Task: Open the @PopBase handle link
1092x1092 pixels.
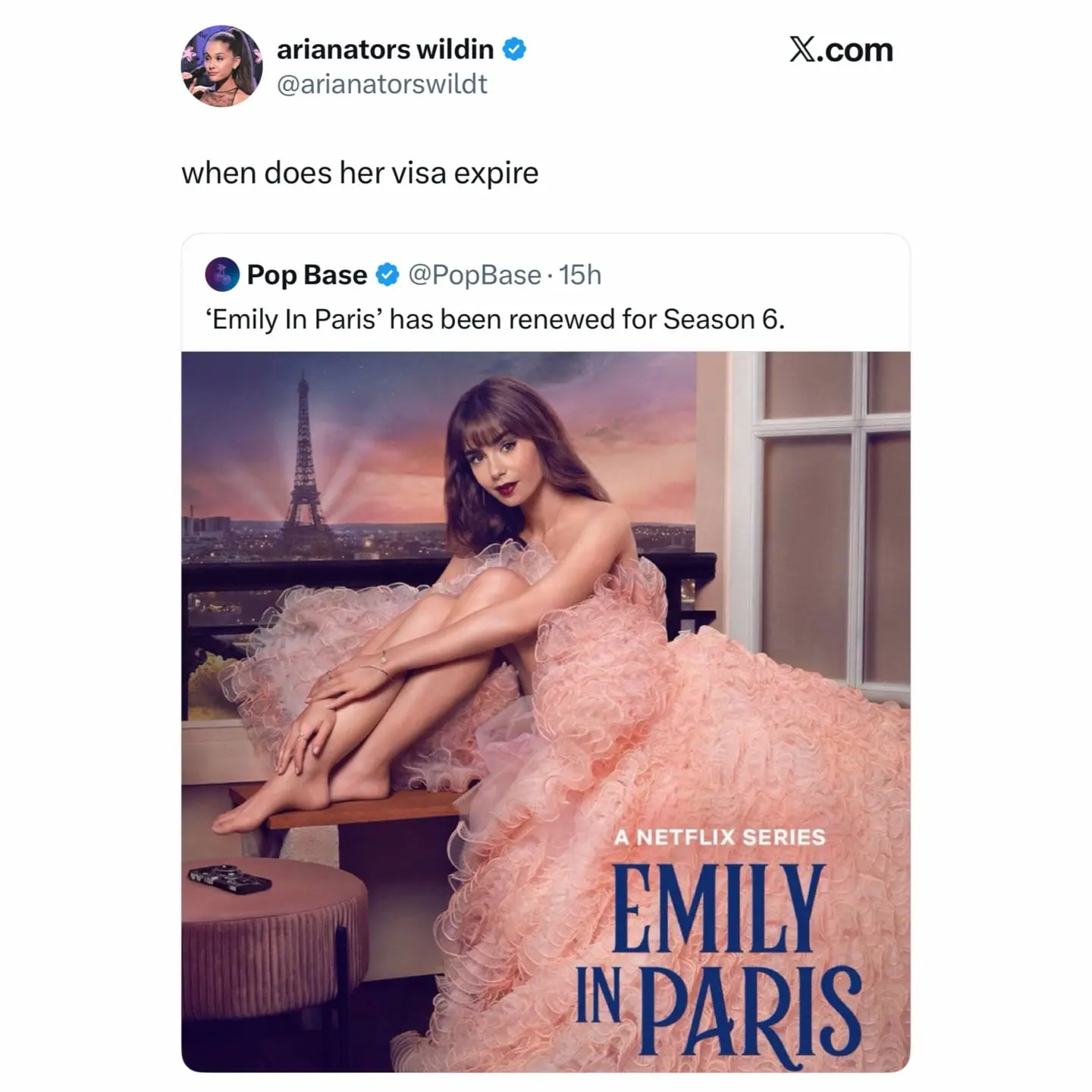Action: coord(475,275)
